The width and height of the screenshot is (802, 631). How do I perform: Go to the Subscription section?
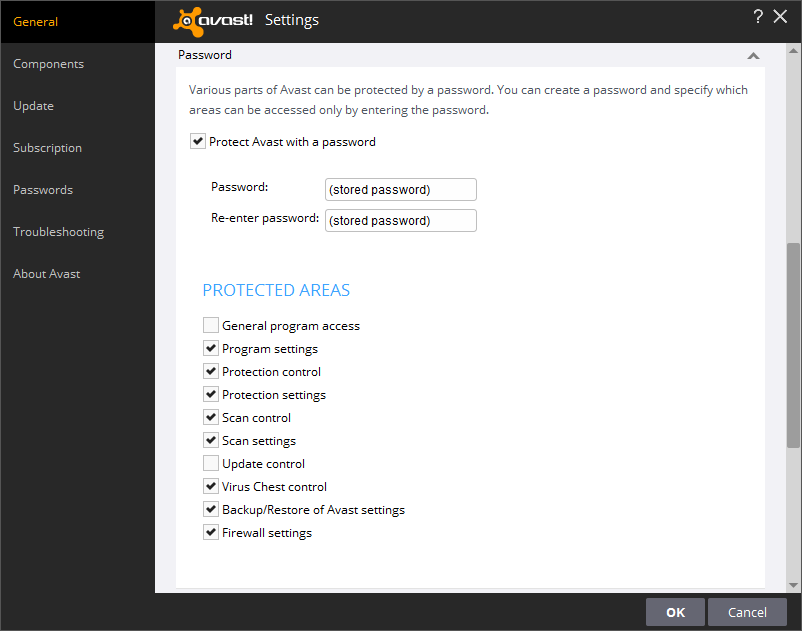tap(48, 148)
